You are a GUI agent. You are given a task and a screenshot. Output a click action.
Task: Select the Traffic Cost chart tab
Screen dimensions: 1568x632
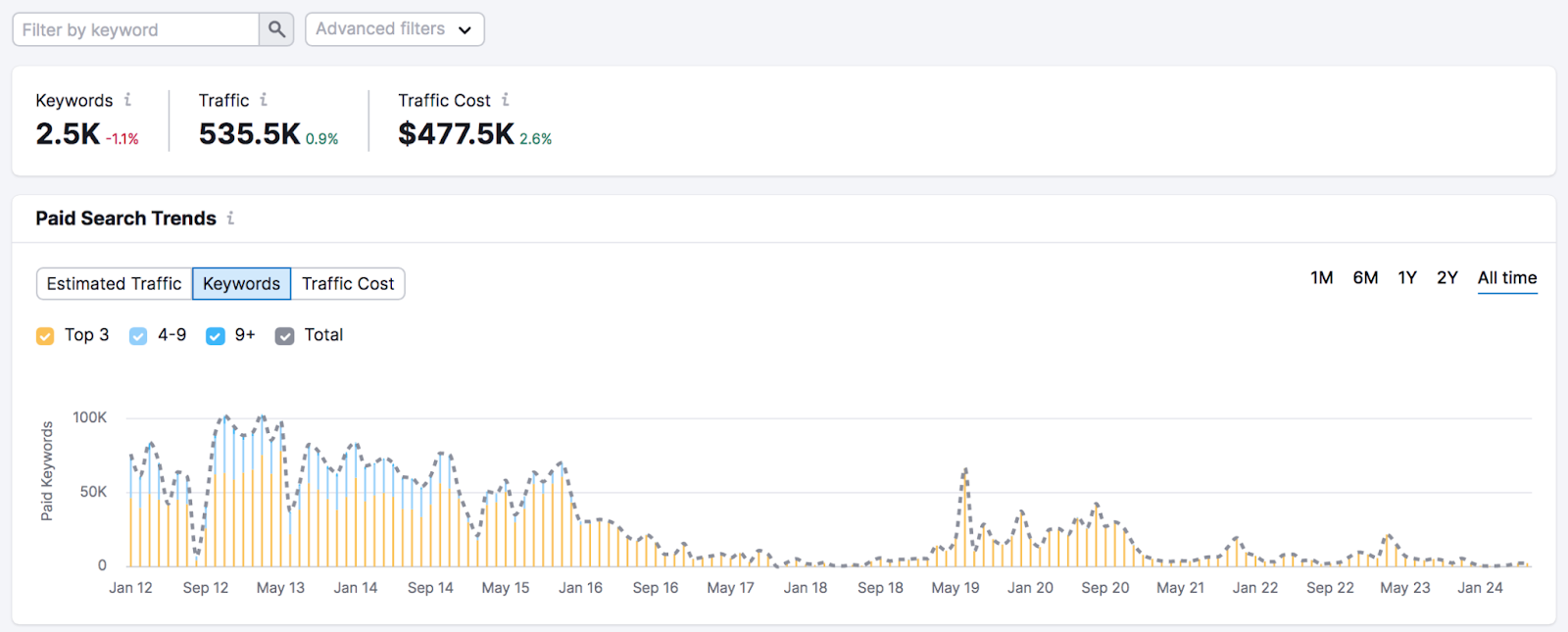point(348,283)
